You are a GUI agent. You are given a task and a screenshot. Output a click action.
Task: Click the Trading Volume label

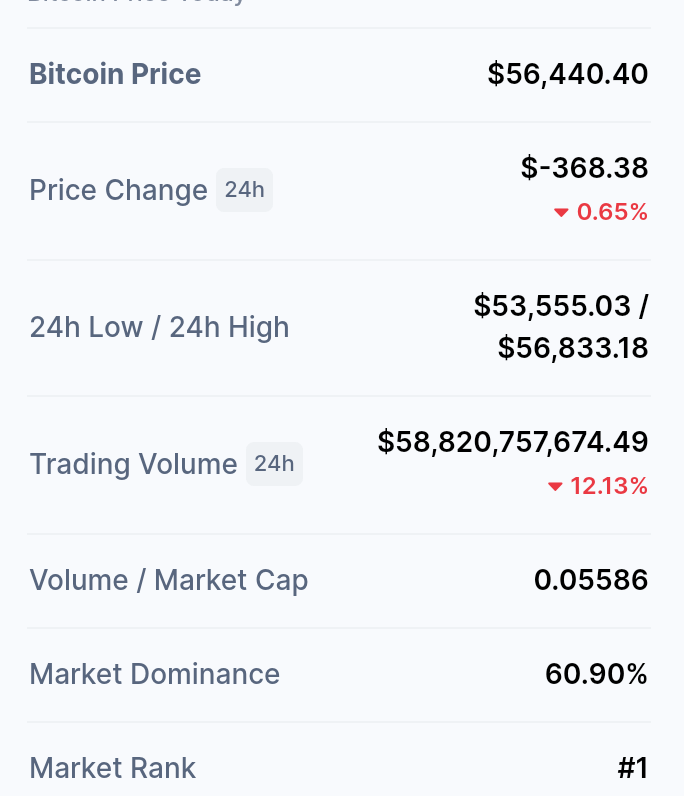pyautogui.click(x=134, y=464)
